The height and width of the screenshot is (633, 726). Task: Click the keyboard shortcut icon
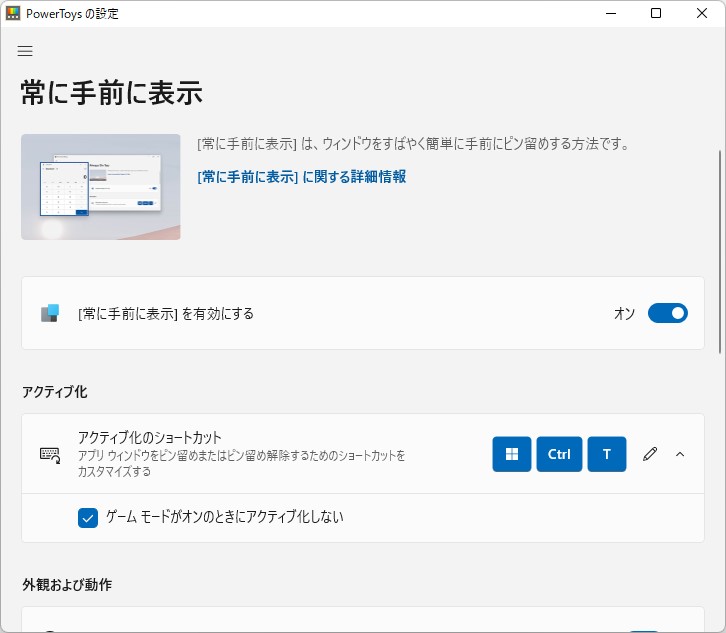50,455
